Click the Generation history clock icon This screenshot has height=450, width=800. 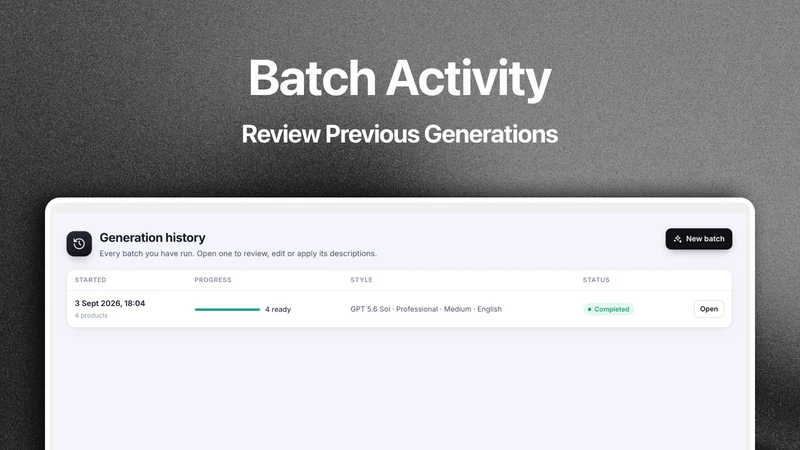[x=79, y=244]
